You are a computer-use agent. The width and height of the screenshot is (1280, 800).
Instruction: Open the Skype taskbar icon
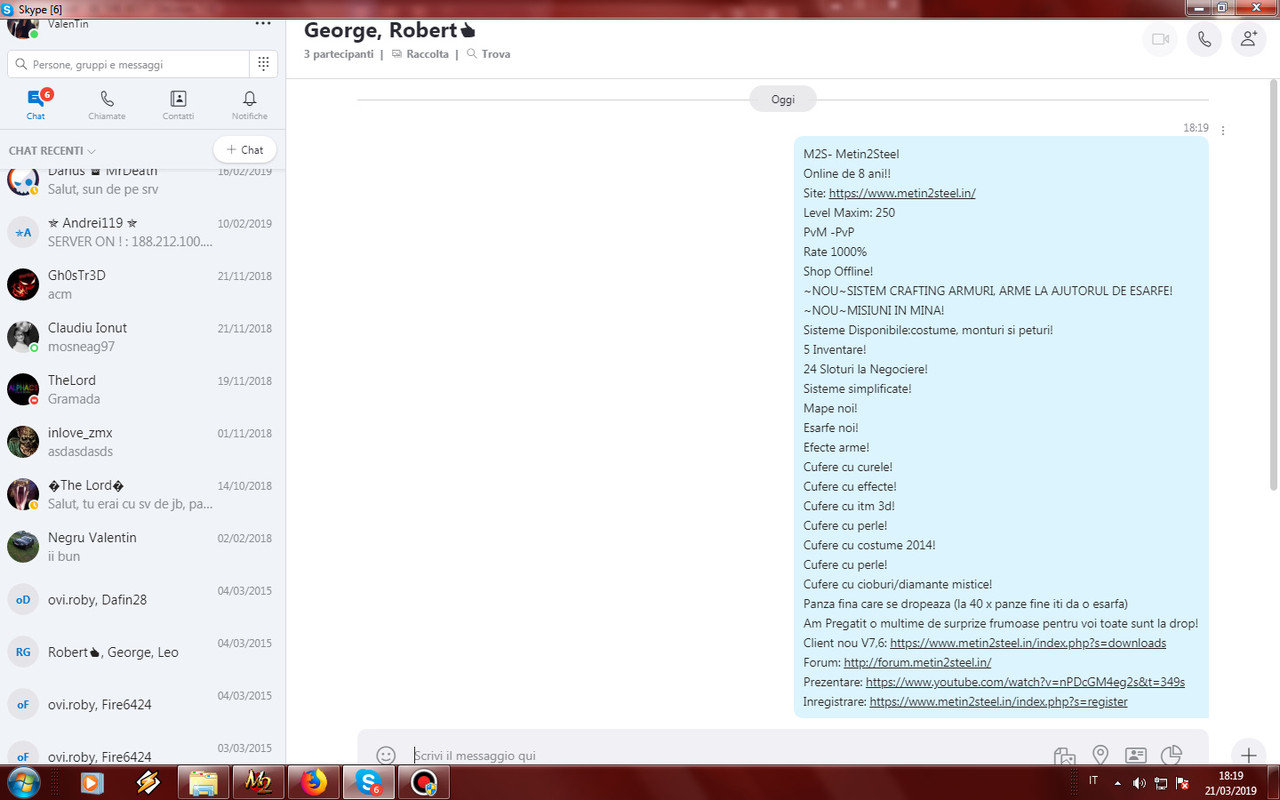pyautogui.click(x=369, y=782)
